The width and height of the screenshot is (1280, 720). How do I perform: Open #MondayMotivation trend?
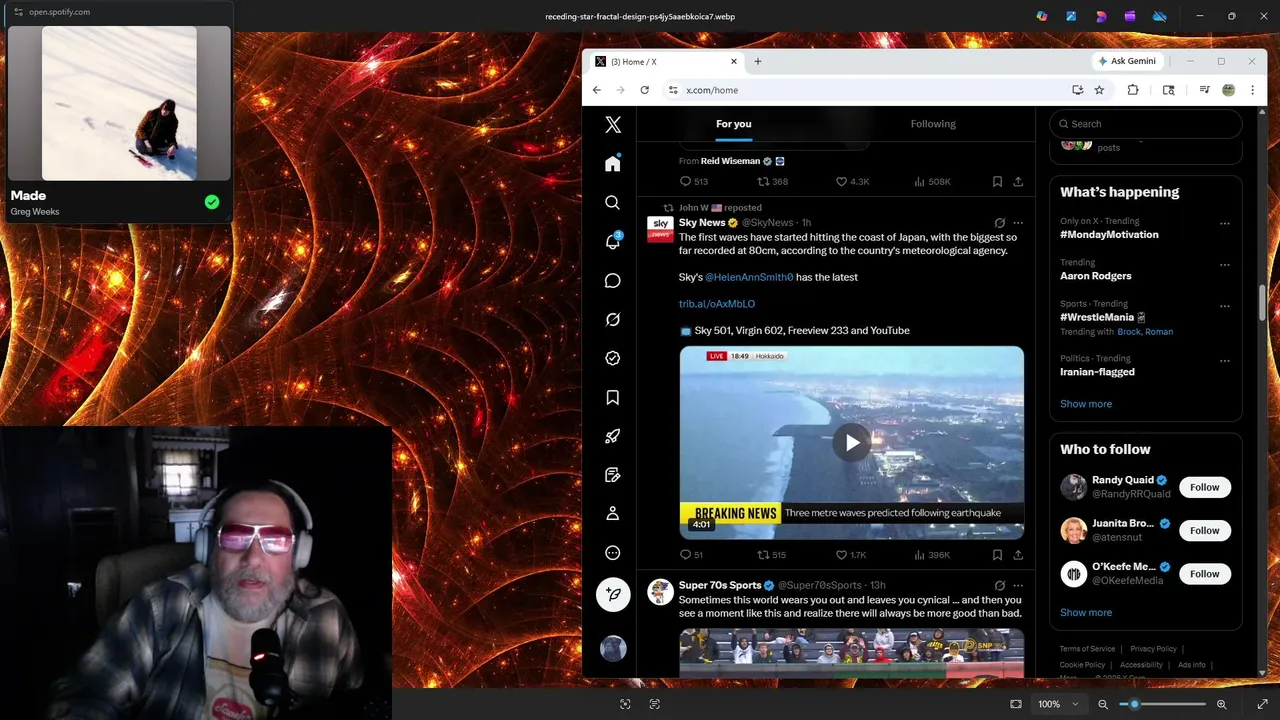[x=1109, y=235]
